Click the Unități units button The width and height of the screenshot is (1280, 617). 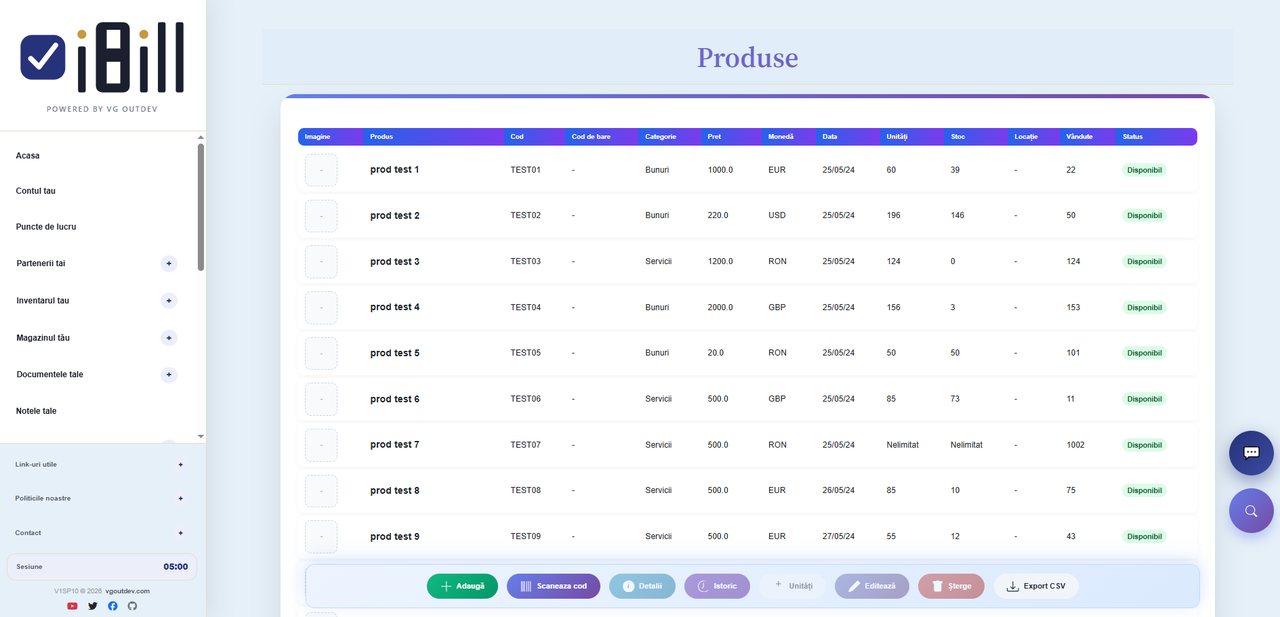click(793, 586)
